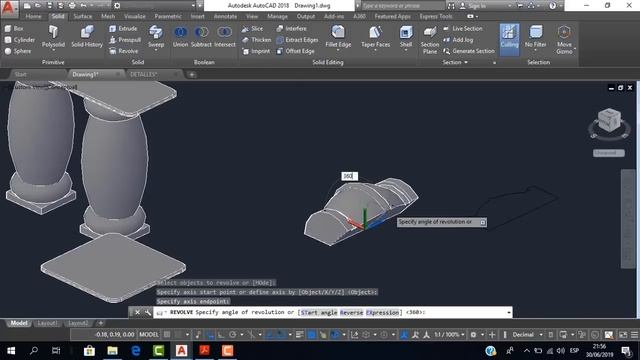Screen dimensions: 640x360
Task: Open annotation scale 1:1 / 100% dropdown
Action: coord(449,335)
